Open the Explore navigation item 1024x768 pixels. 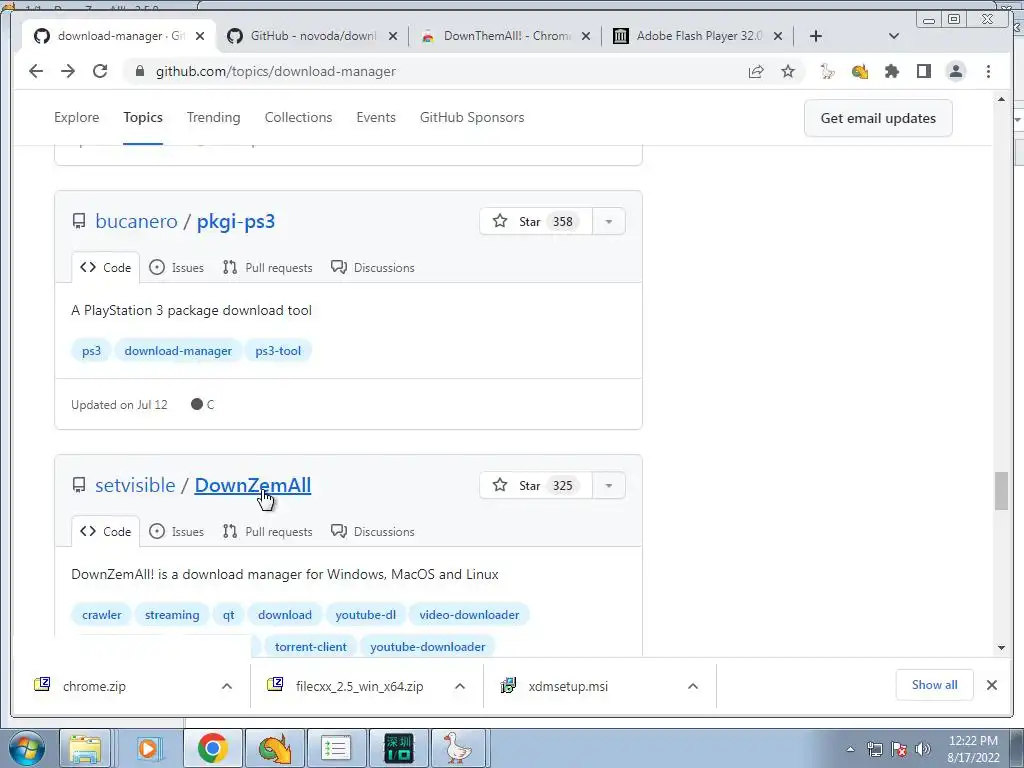(76, 118)
